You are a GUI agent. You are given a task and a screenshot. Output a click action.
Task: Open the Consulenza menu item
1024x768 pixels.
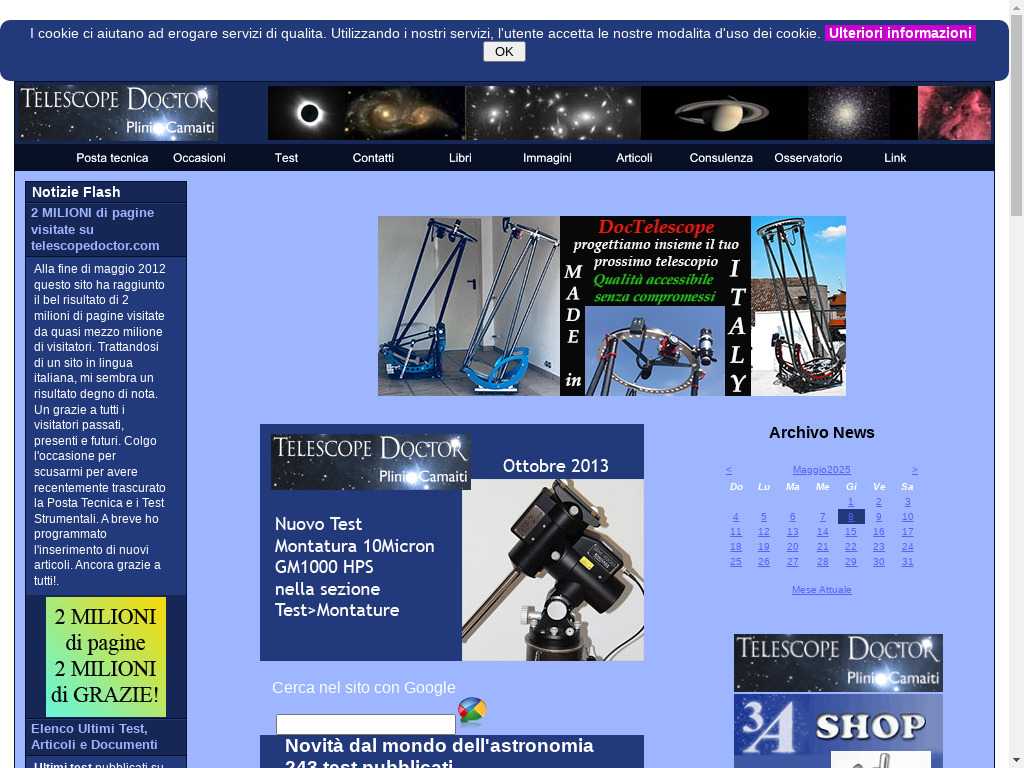click(x=721, y=158)
